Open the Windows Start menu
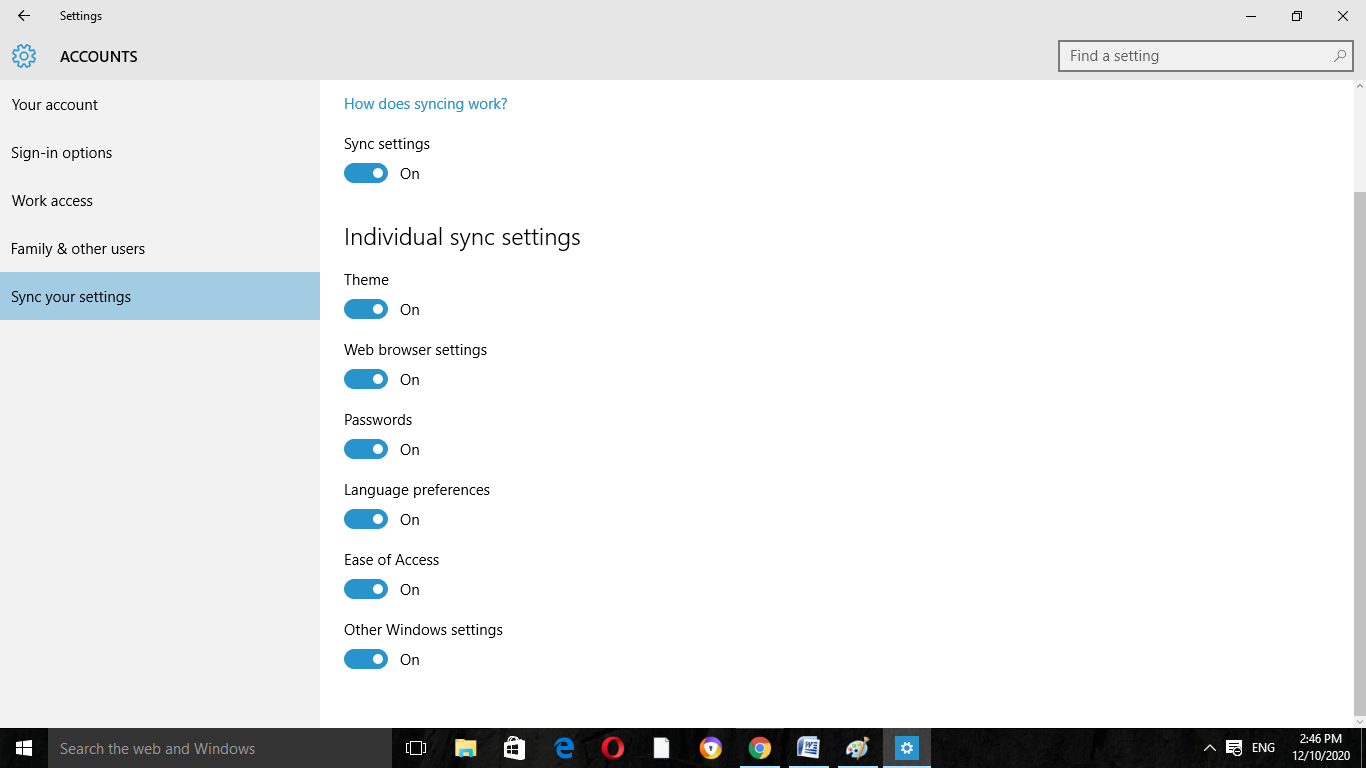Screen dimensions: 1366x768 tap(24, 748)
